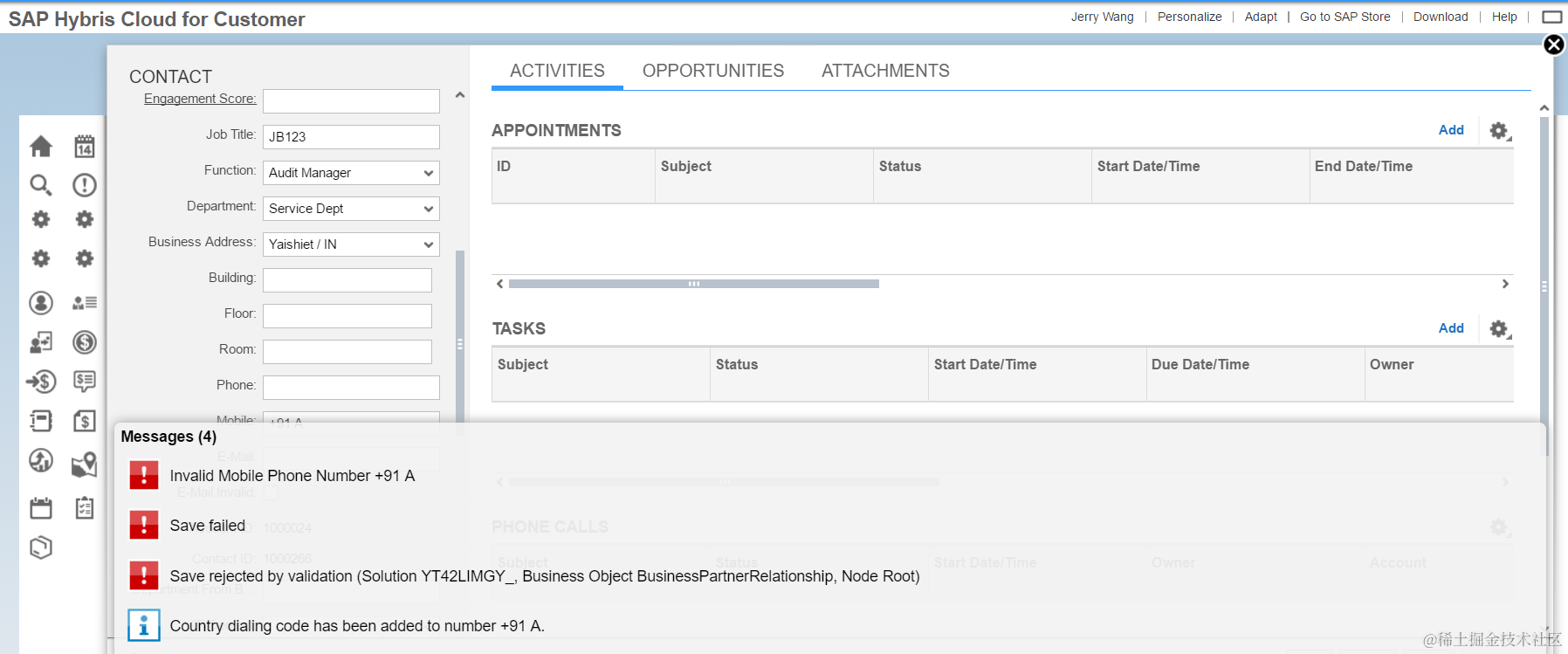1568x654 pixels.
Task: Open the cube products icon
Action: [41, 547]
